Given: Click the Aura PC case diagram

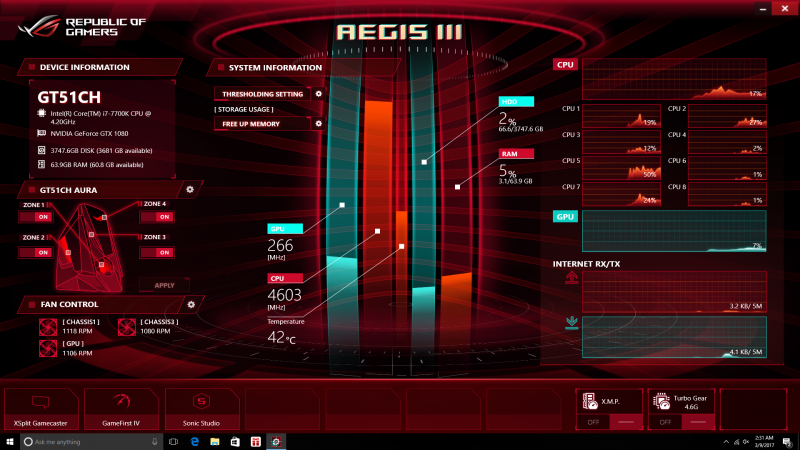Looking at the screenshot, I should point(90,247).
